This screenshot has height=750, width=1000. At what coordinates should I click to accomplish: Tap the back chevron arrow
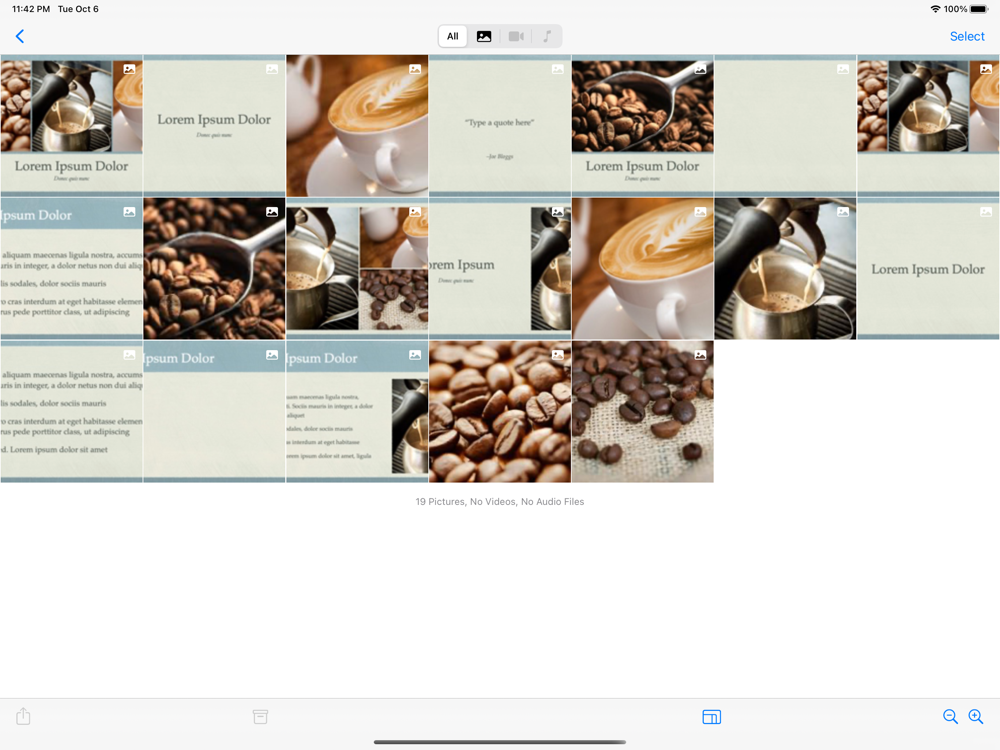click(x=20, y=36)
